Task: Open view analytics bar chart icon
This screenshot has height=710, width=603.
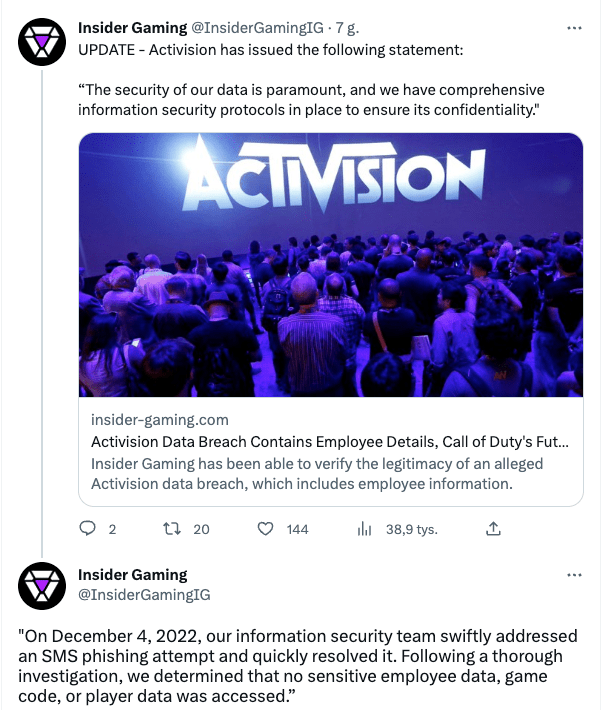Action: click(365, 529)
